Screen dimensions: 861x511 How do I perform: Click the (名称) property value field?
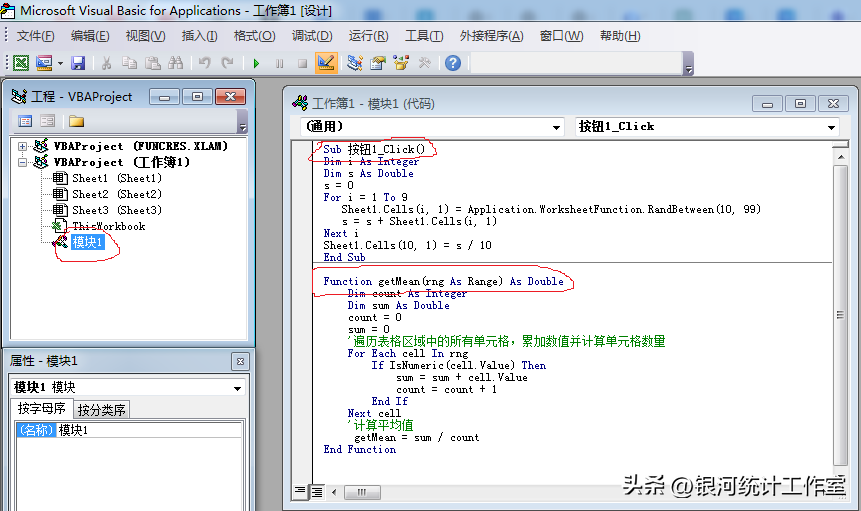(149, 430)
